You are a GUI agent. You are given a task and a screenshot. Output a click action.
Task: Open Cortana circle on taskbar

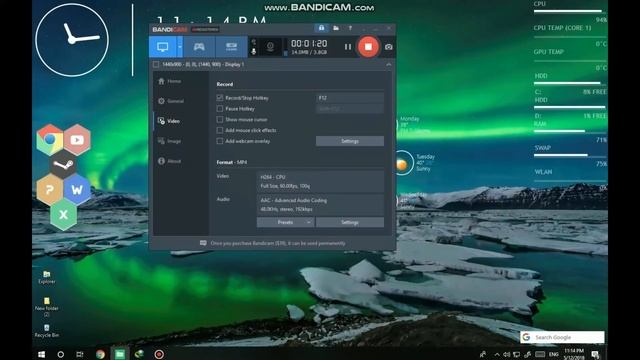click(60, 354)
